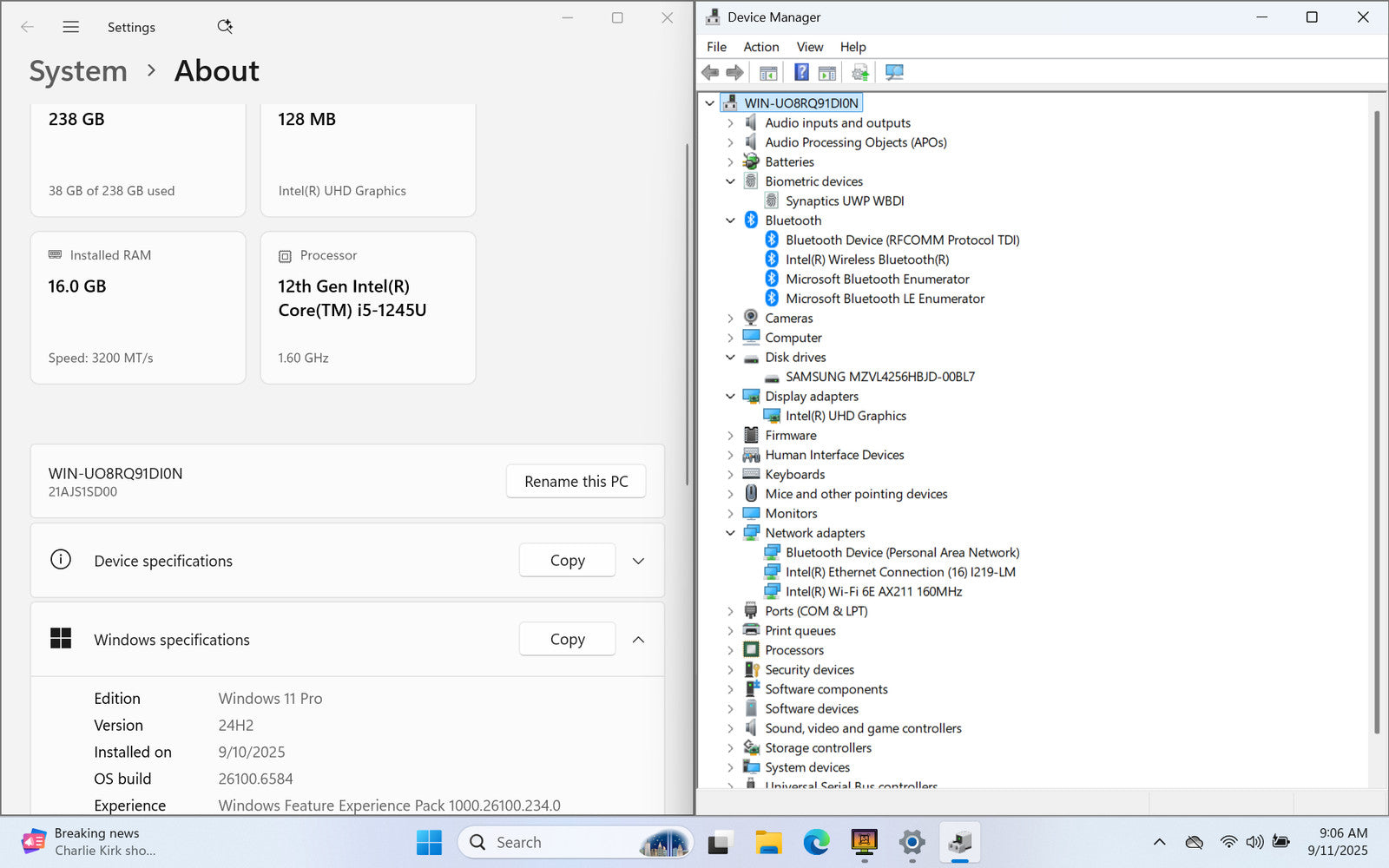Viewport: 1389px width, 868px height.
Task: Collapse the Display adapters node
Action: tap(730, 397)
